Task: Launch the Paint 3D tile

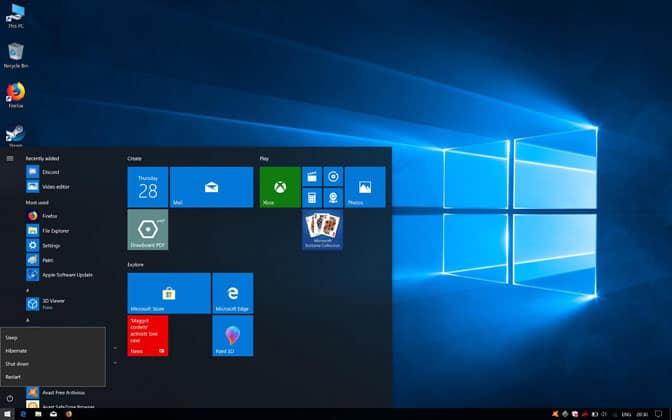Action: (233, 336)
